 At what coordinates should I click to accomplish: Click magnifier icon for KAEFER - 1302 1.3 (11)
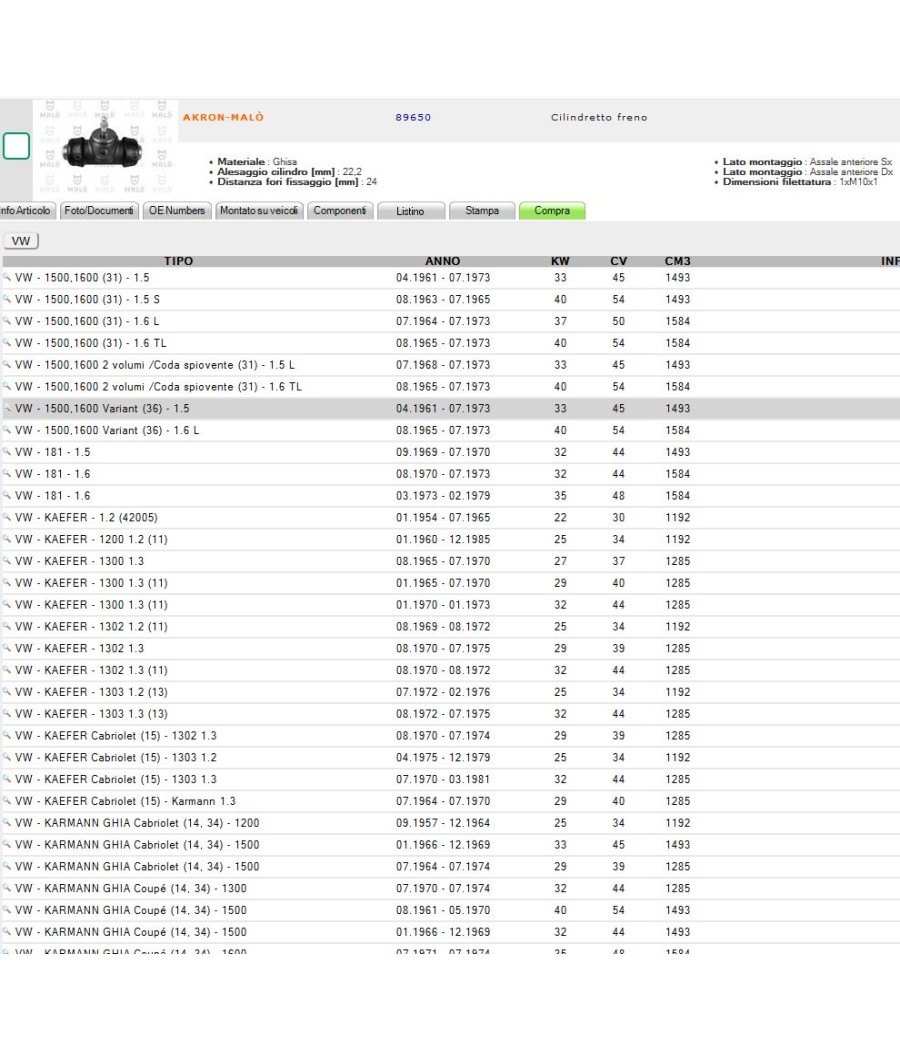[7, 670]
